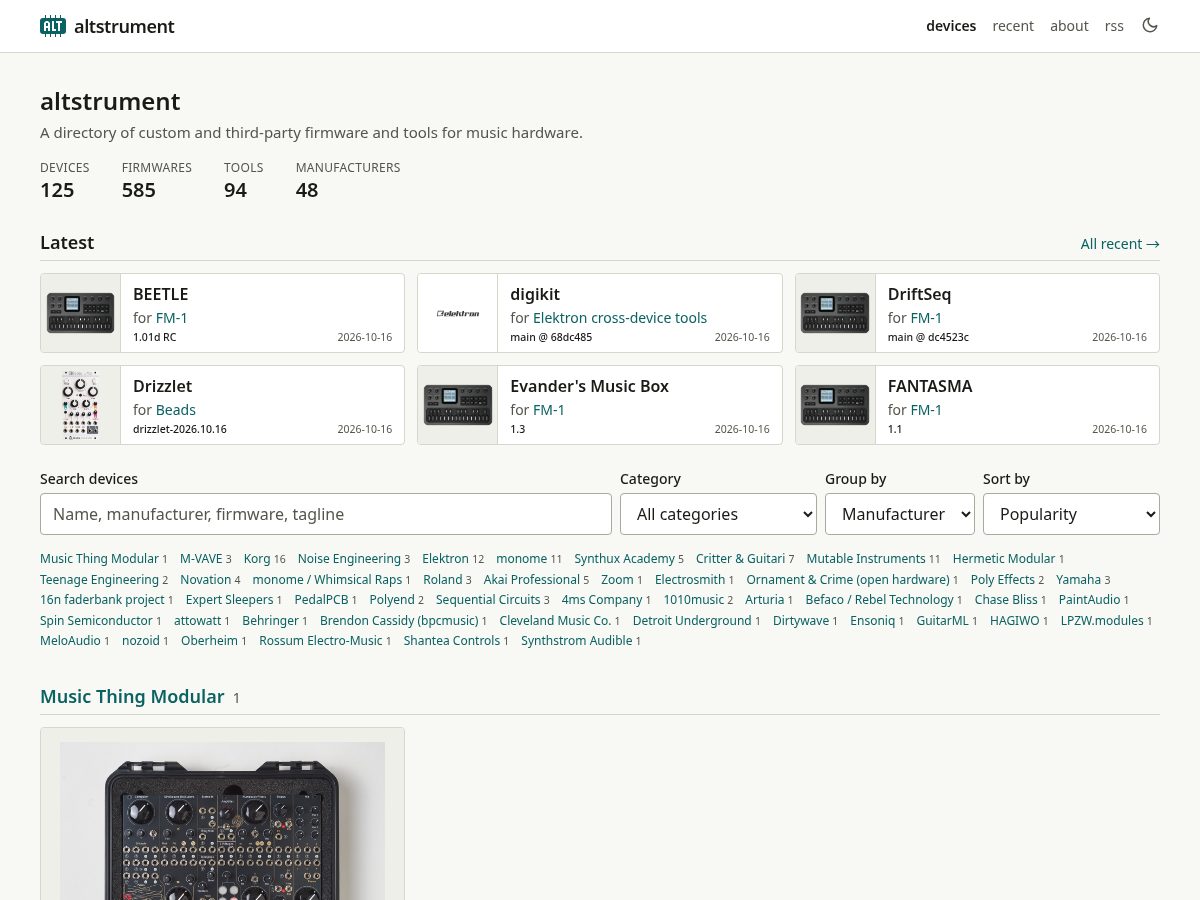Select the firmwares count 585
This screenshot has height=900, width=1200.
(x=139, y=190)
